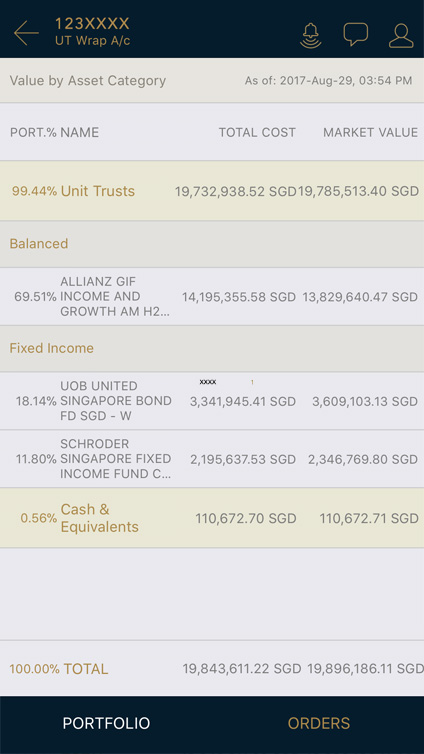Click the PORT.% column header
424x754 pixels.
[33, 132]
